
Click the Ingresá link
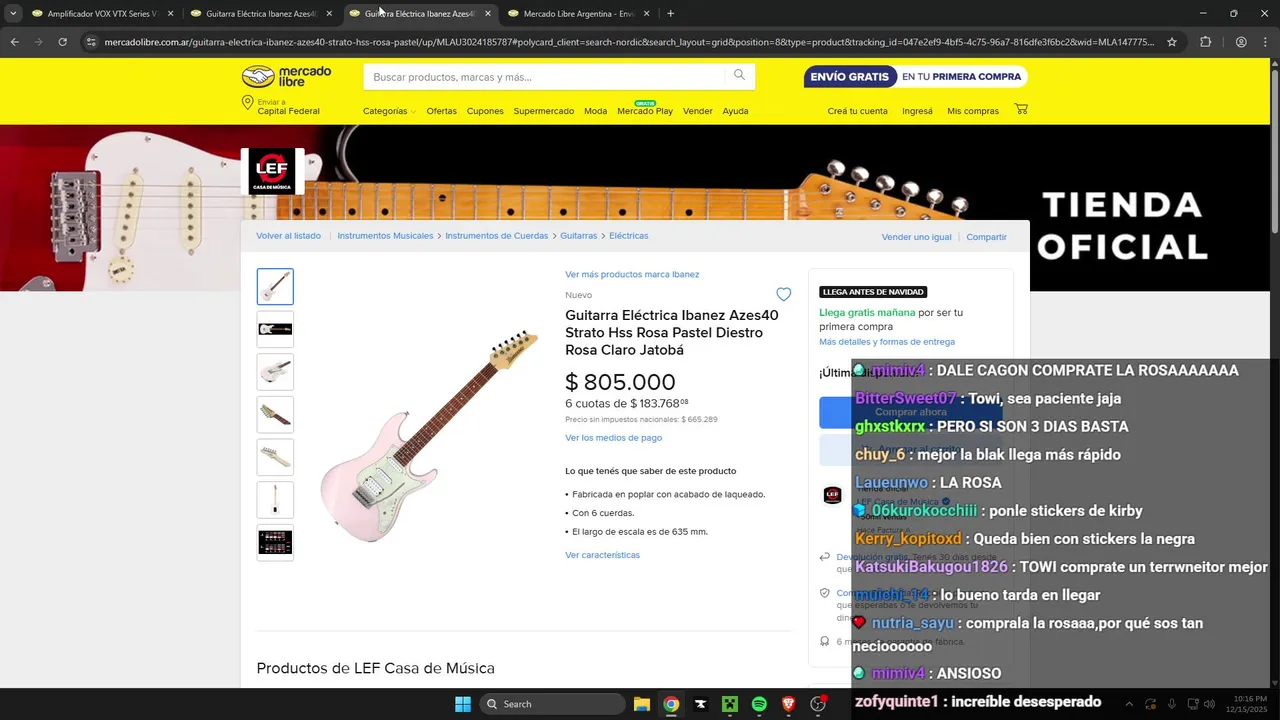coord(917,111)
